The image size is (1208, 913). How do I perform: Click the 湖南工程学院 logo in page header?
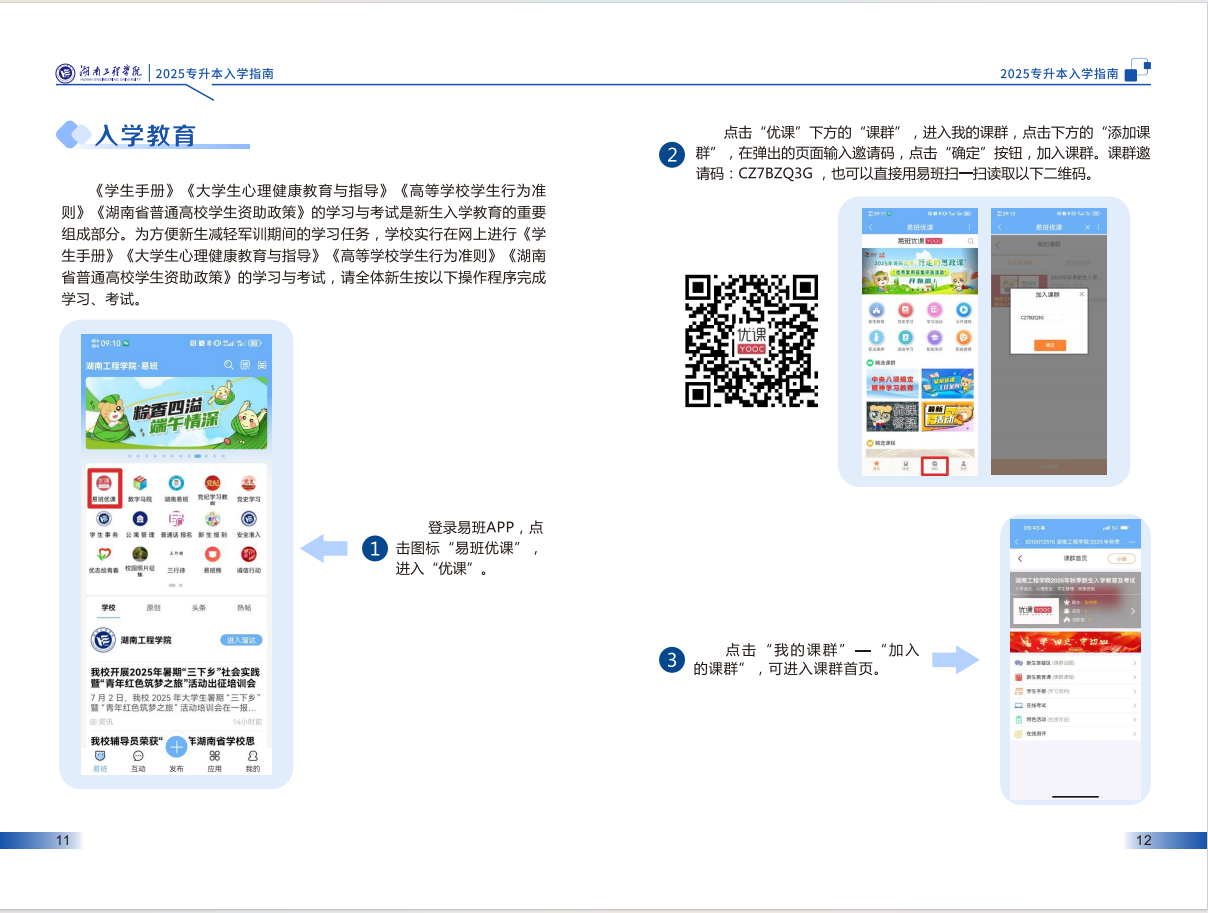click(100, 73)
